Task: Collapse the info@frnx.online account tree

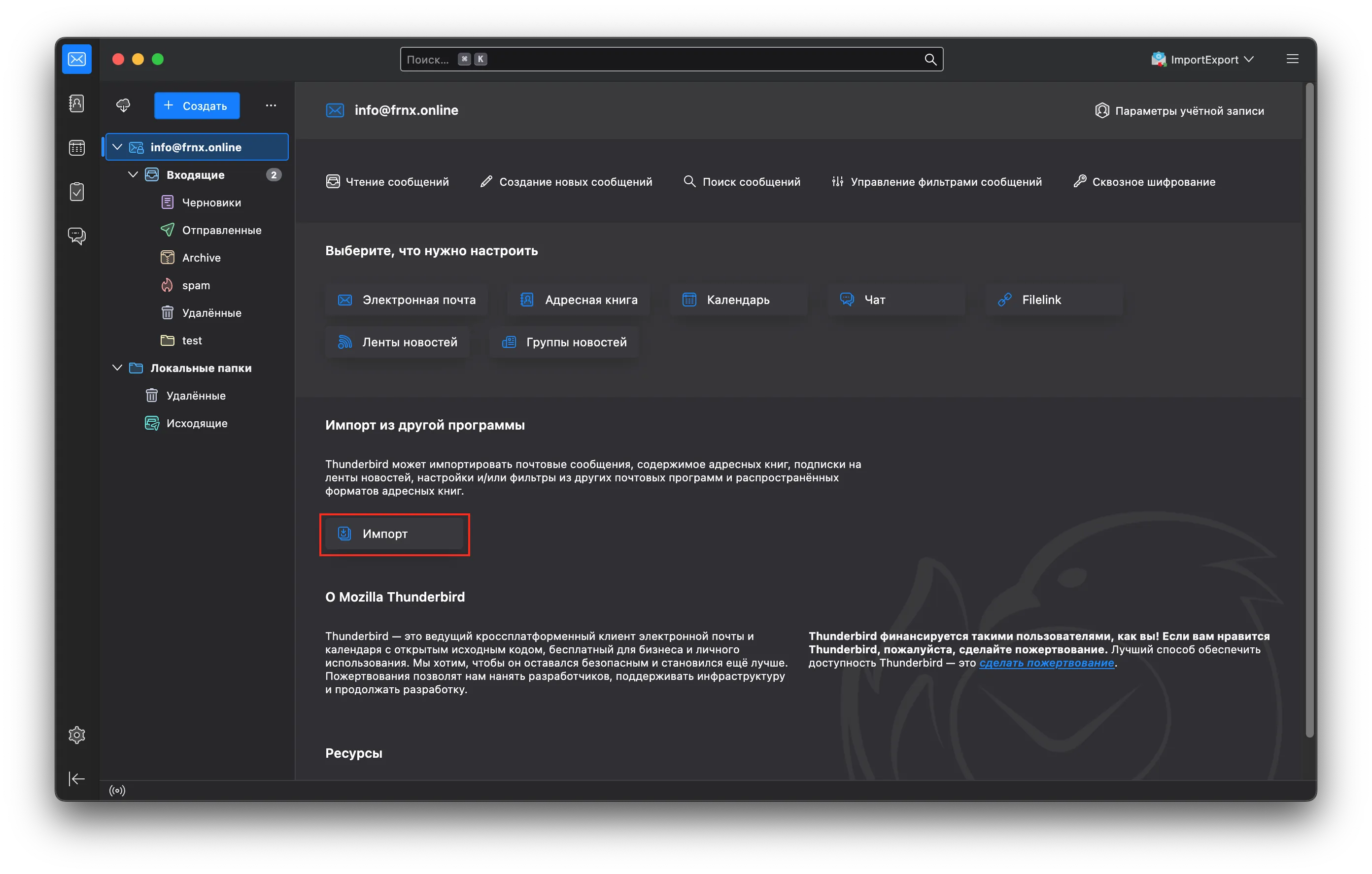Action: point(117,147)
